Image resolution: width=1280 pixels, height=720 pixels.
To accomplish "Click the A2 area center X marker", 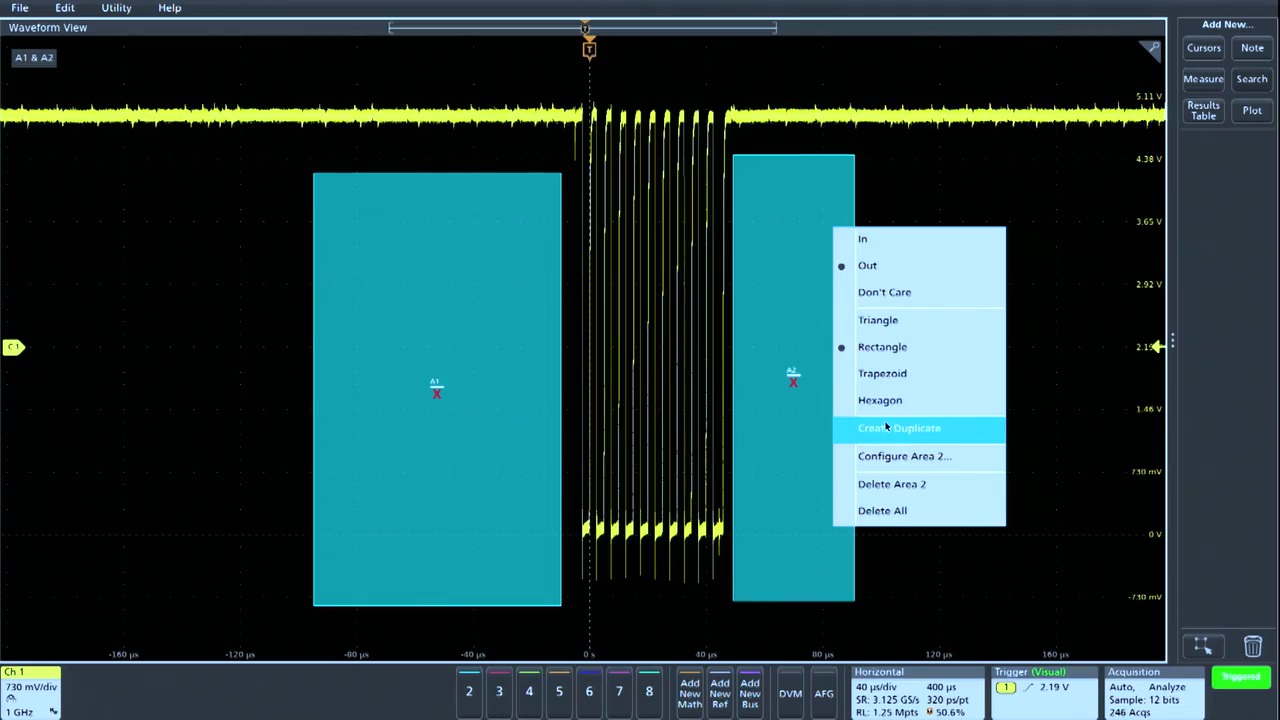I will pos(793,381).
